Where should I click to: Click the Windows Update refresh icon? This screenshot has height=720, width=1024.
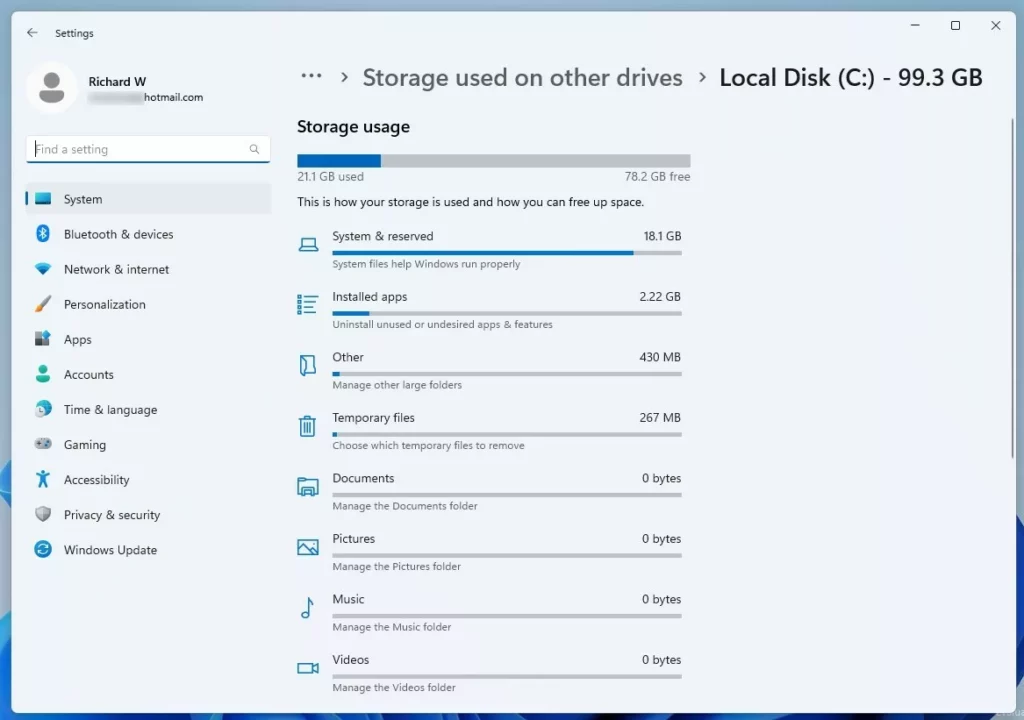[43, 549]
